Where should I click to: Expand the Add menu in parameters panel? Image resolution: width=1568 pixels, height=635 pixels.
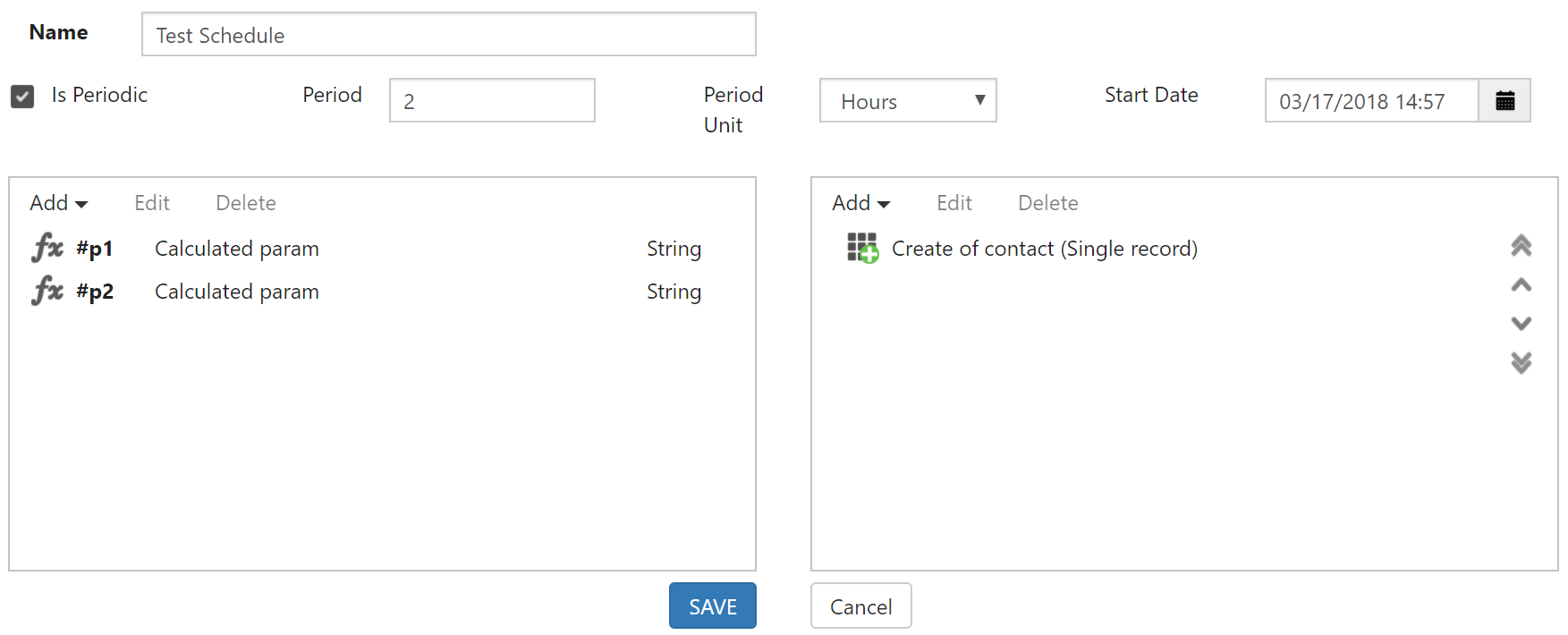[x=58, y=203]
